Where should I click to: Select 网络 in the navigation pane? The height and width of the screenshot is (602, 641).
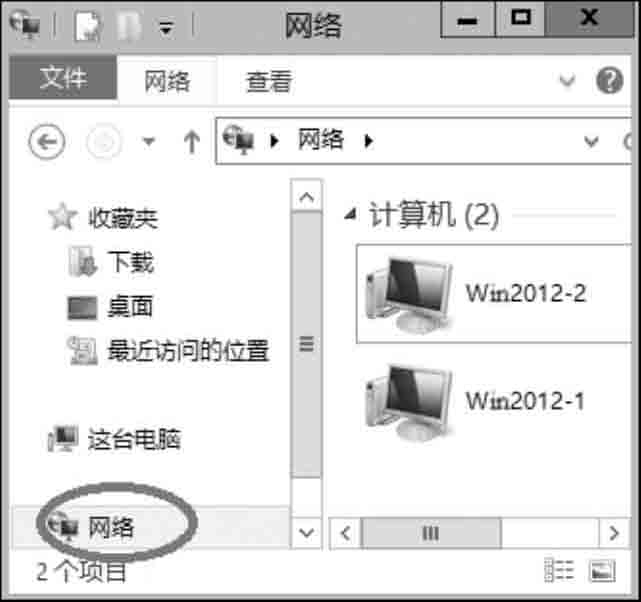[111, 526]
